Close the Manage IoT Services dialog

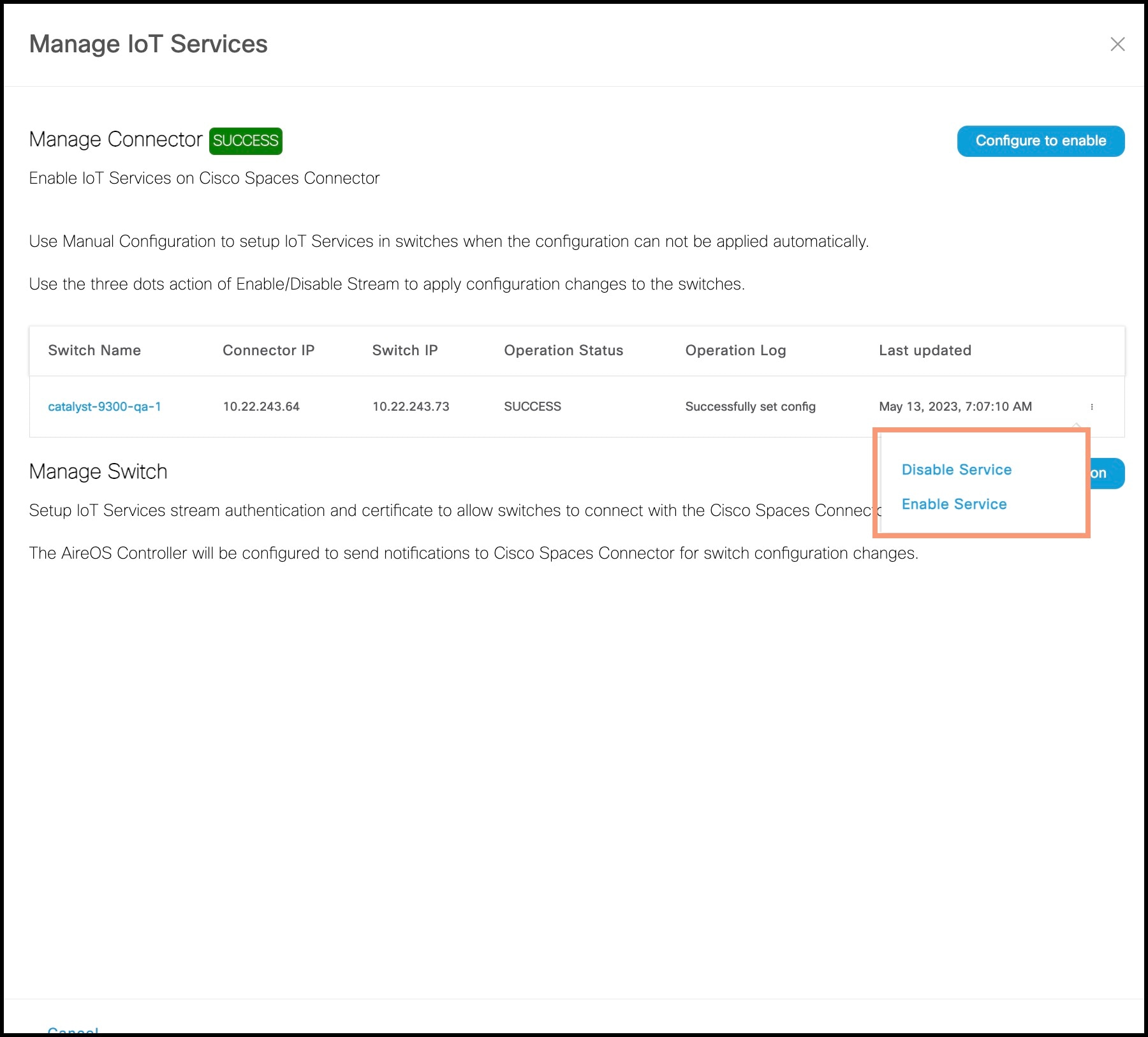[1118, 45]
